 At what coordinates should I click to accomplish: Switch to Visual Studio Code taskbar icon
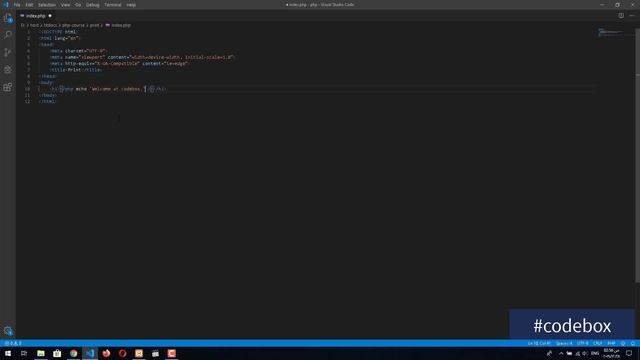[x=90, y=353]
